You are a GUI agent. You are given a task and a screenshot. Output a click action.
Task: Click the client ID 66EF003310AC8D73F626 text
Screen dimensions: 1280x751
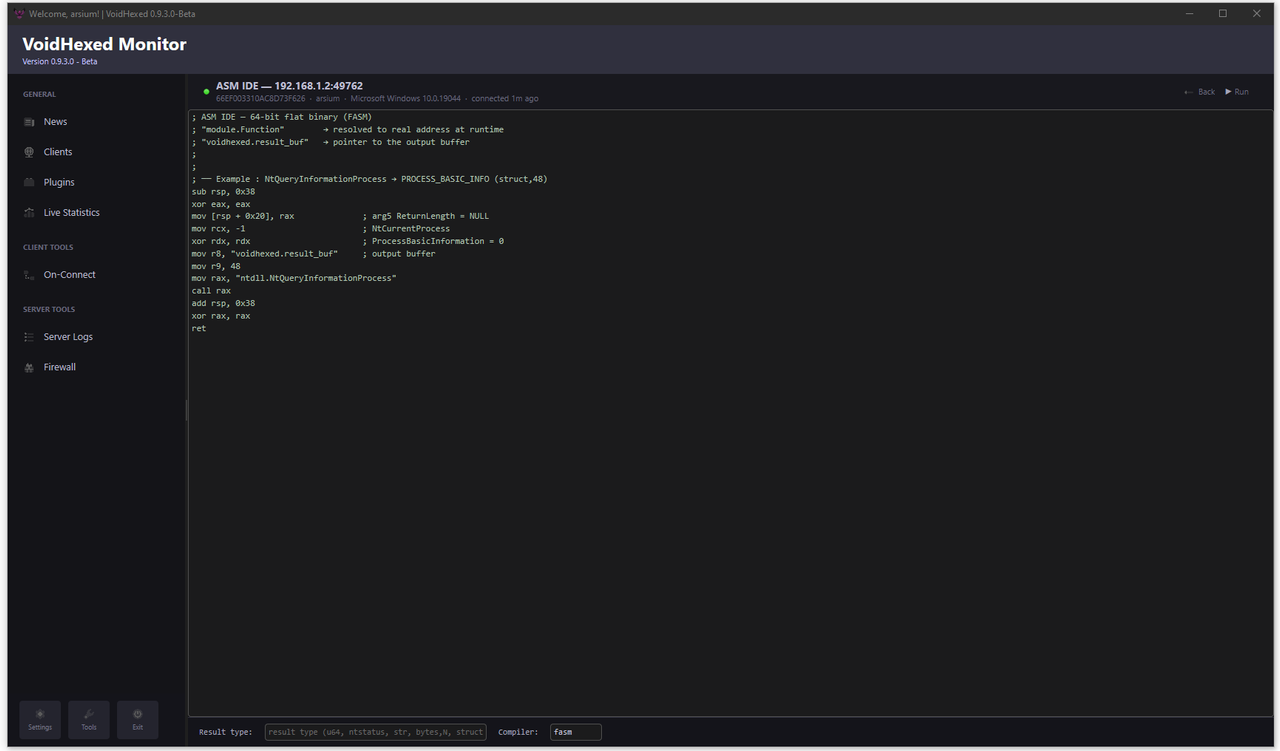[260, 99]
